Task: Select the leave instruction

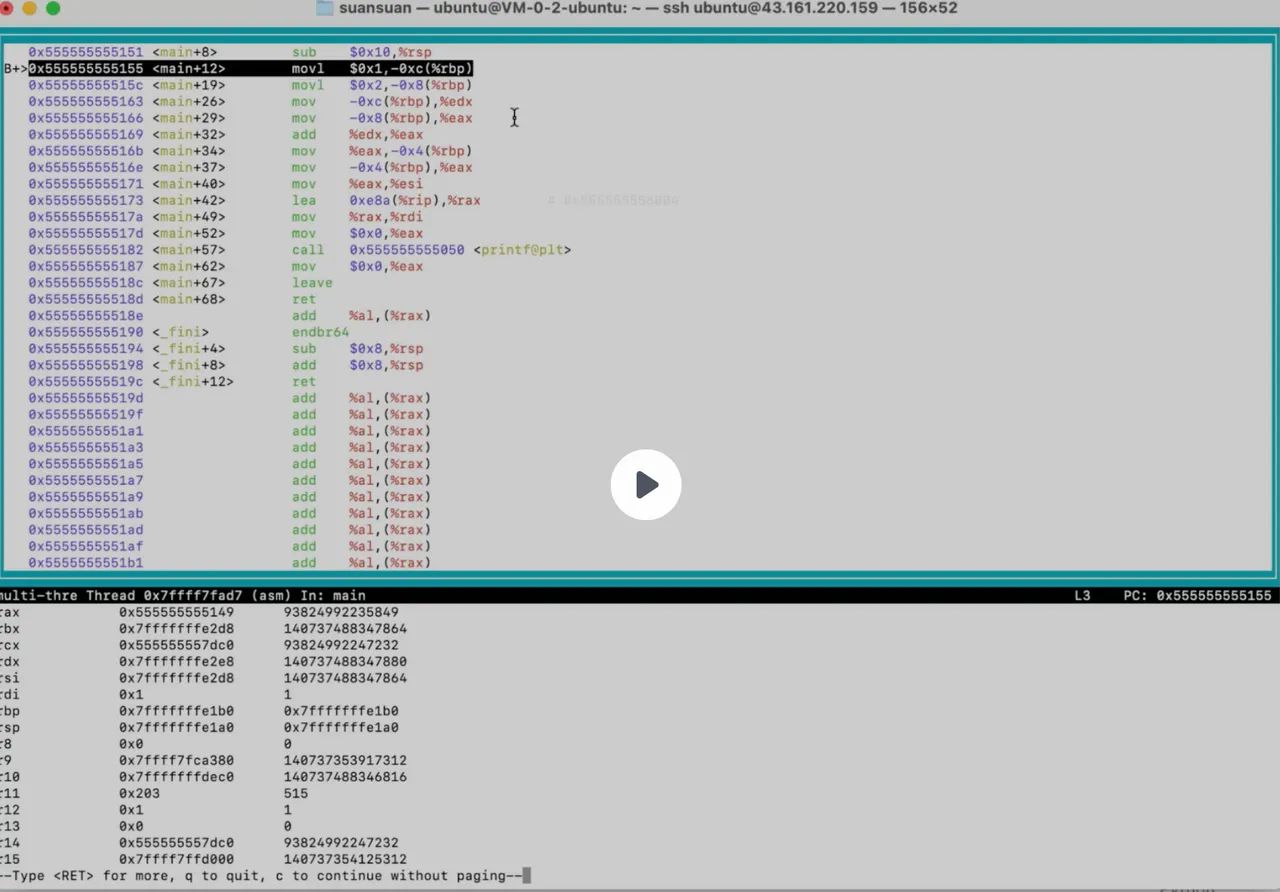Action: pos(312,283)
